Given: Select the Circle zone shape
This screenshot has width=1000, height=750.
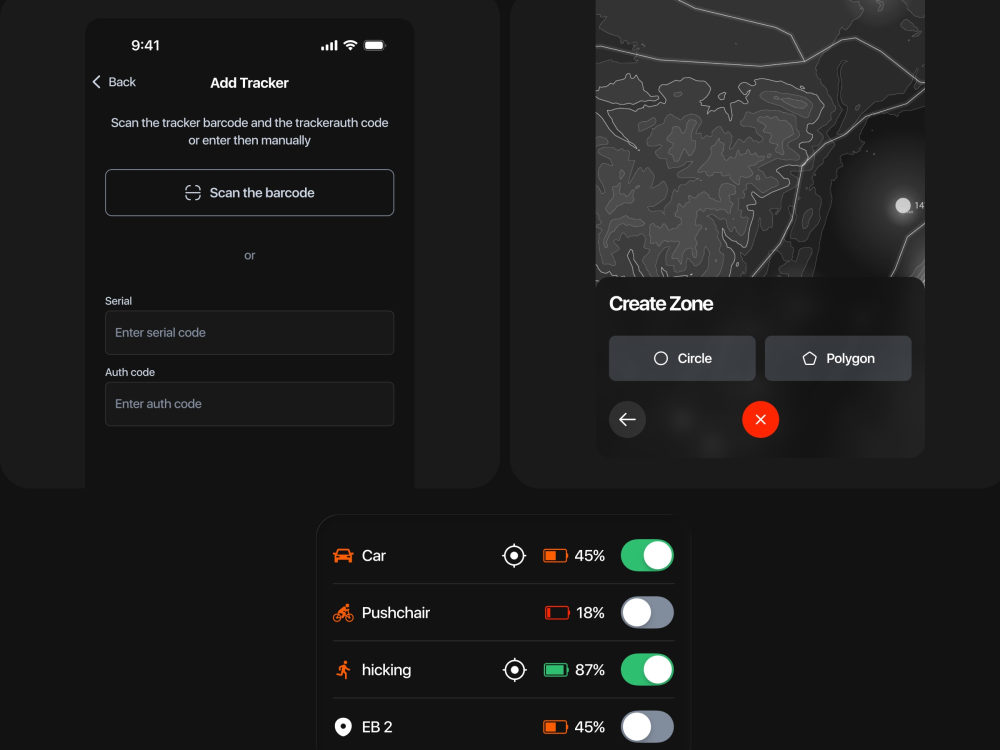Looking at the screenshot, I should [682, 358].
